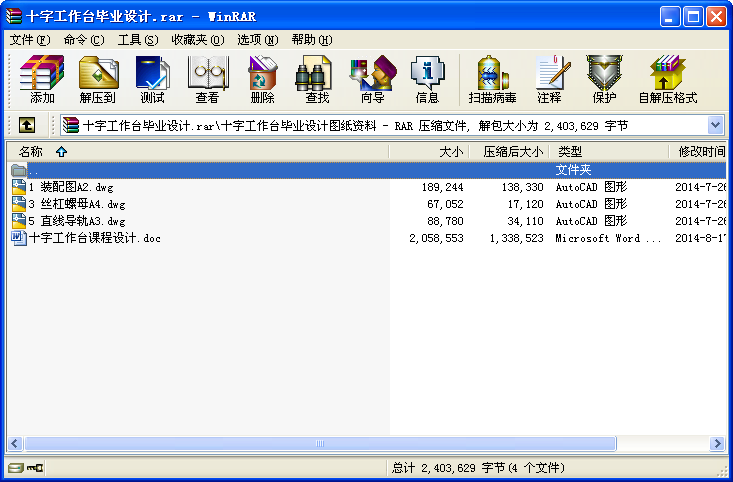Click the dwg icon of 5 直线导轨A3.dwg
This screenshot has width=733, height=482.
tap(19, 221)
